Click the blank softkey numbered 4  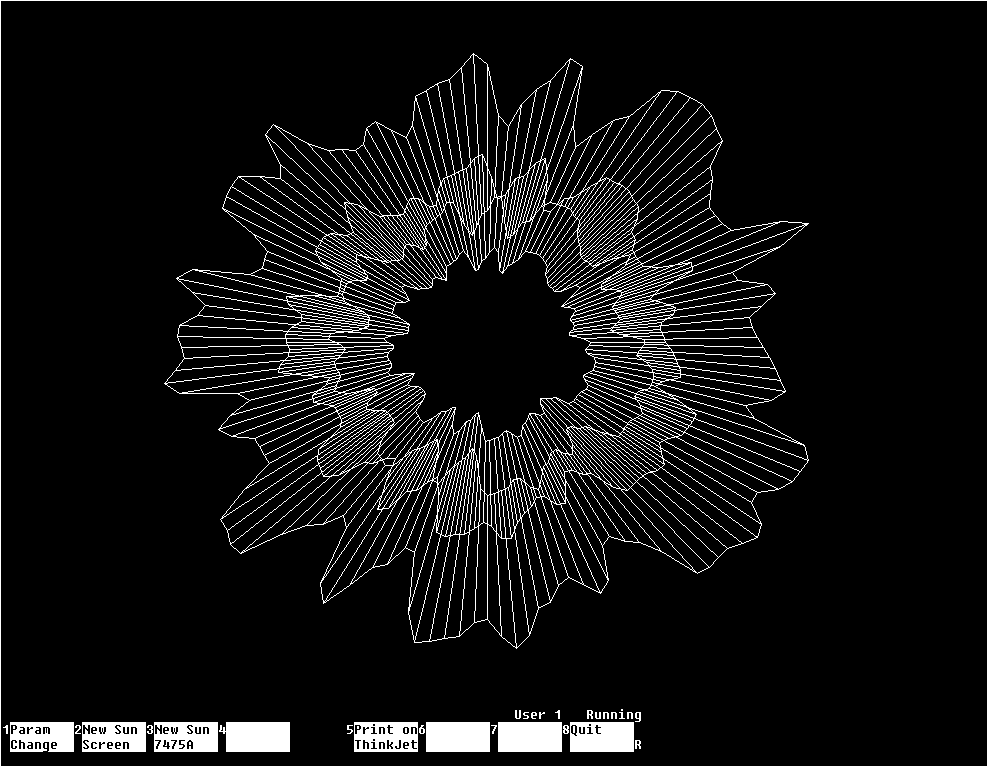coord(257,737)
